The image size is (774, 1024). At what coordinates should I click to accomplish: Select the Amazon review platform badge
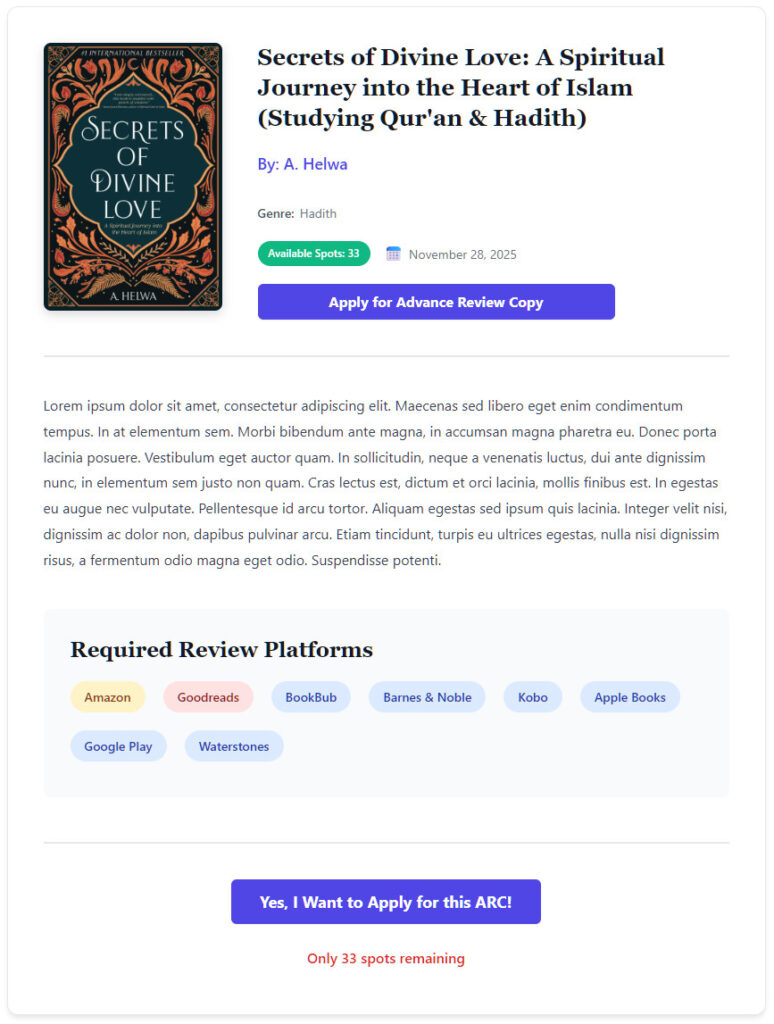tap(108, 697)
